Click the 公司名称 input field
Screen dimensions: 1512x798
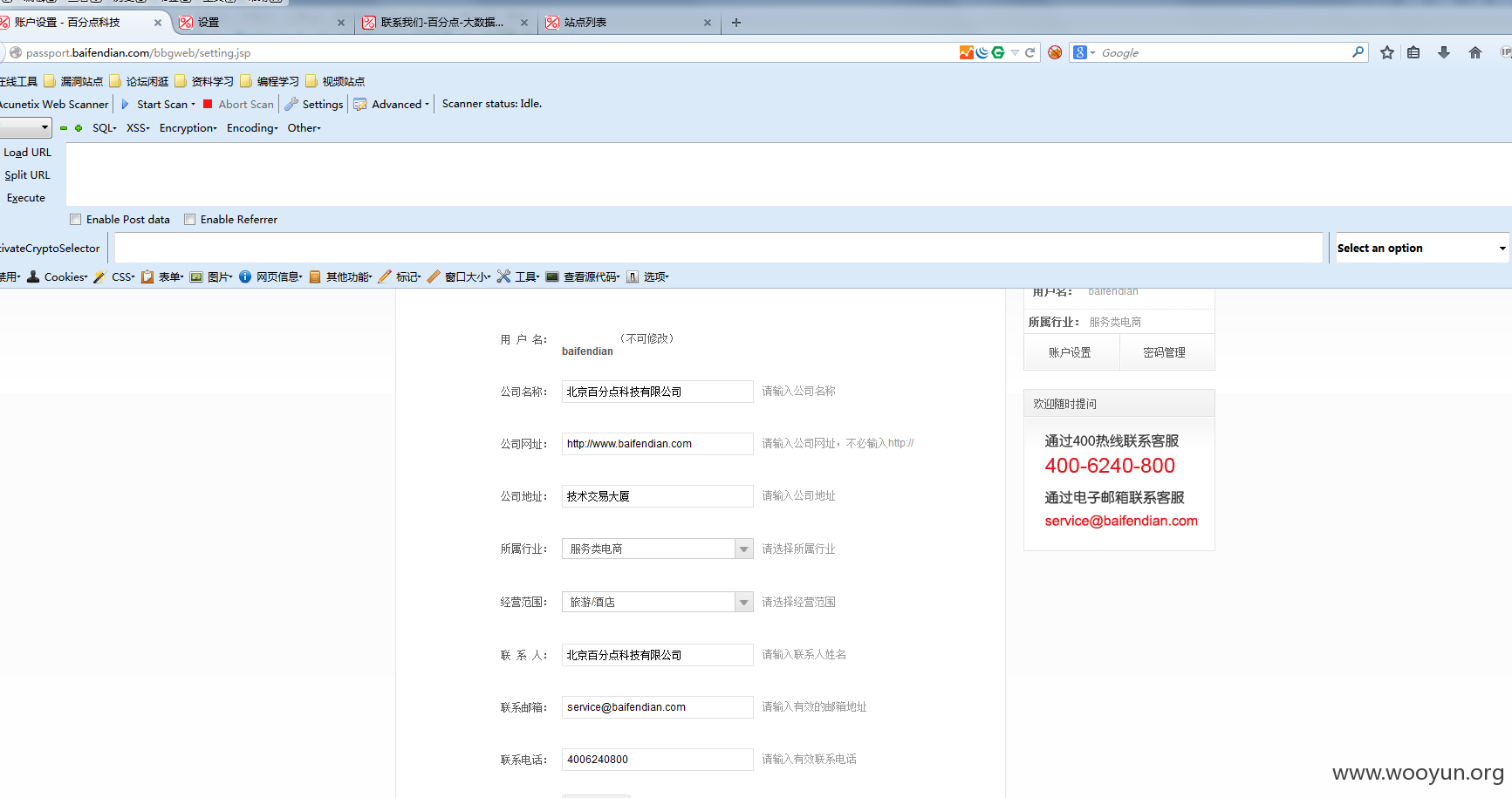657,392
